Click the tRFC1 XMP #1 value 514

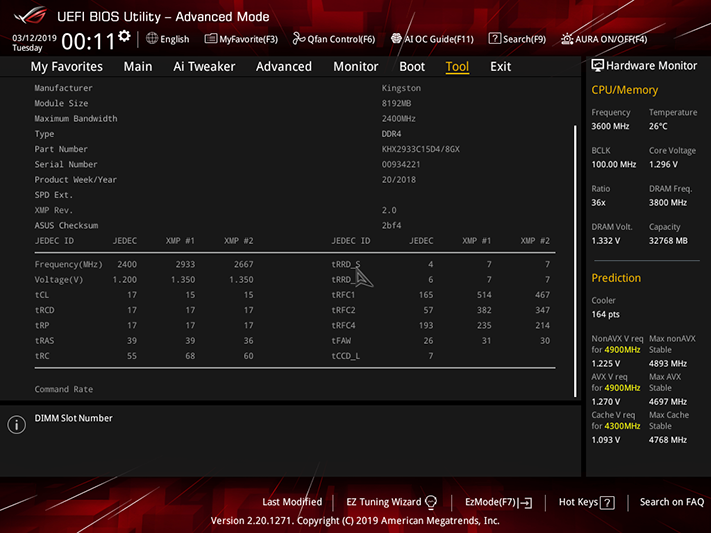pyautogui.click(x=484, y=295)
